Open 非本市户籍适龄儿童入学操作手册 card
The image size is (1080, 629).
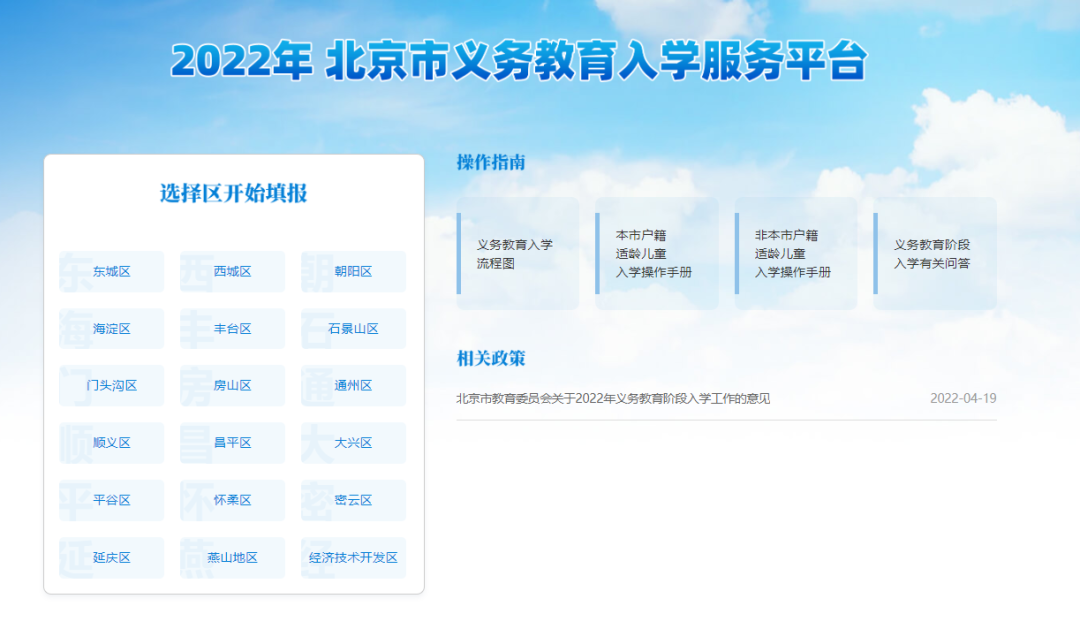click(796, 254)
